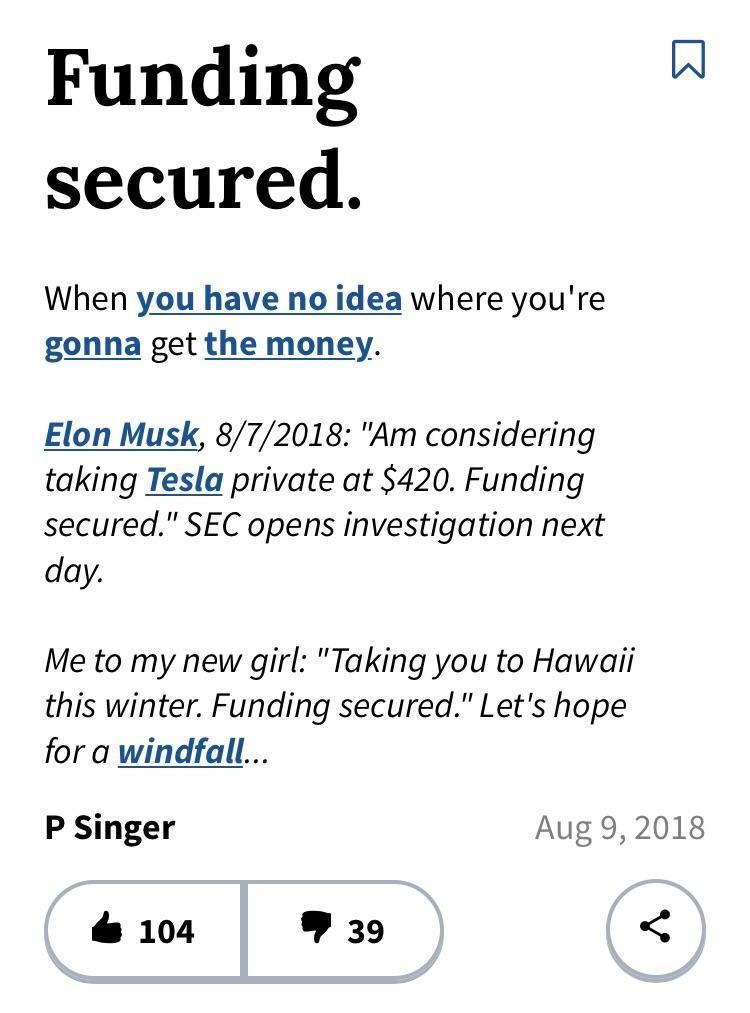Image resolution: width=750 pixels, height=1013 pixels.
Task: Follow the "gonna" link
Action: coord(92,344)
